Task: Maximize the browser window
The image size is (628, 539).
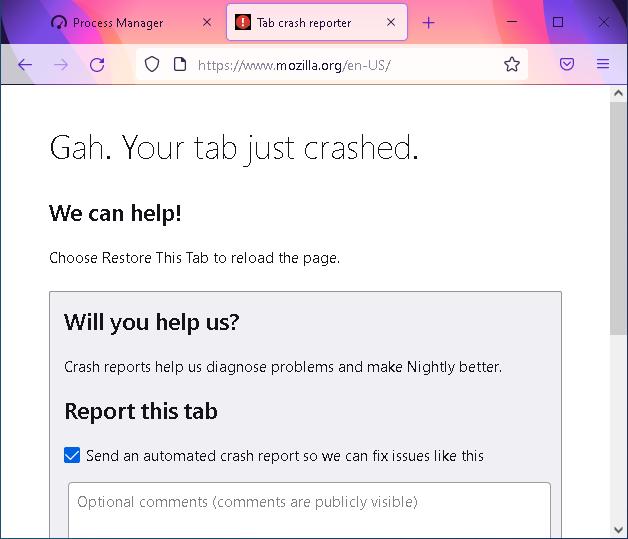Action: (x=558, y=22)
